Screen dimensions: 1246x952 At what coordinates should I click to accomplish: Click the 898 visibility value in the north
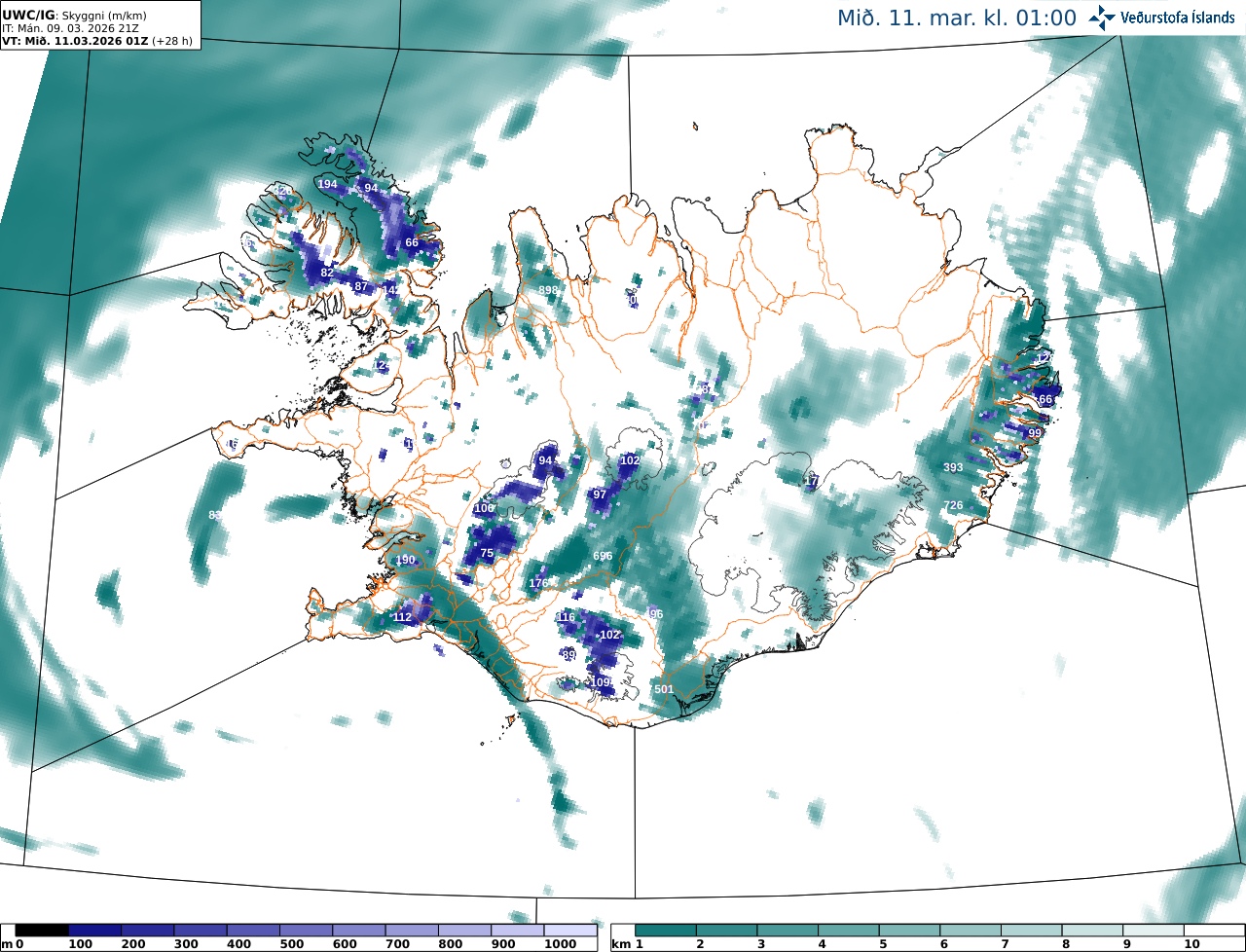pyautogui.click(x=548, y=290)
